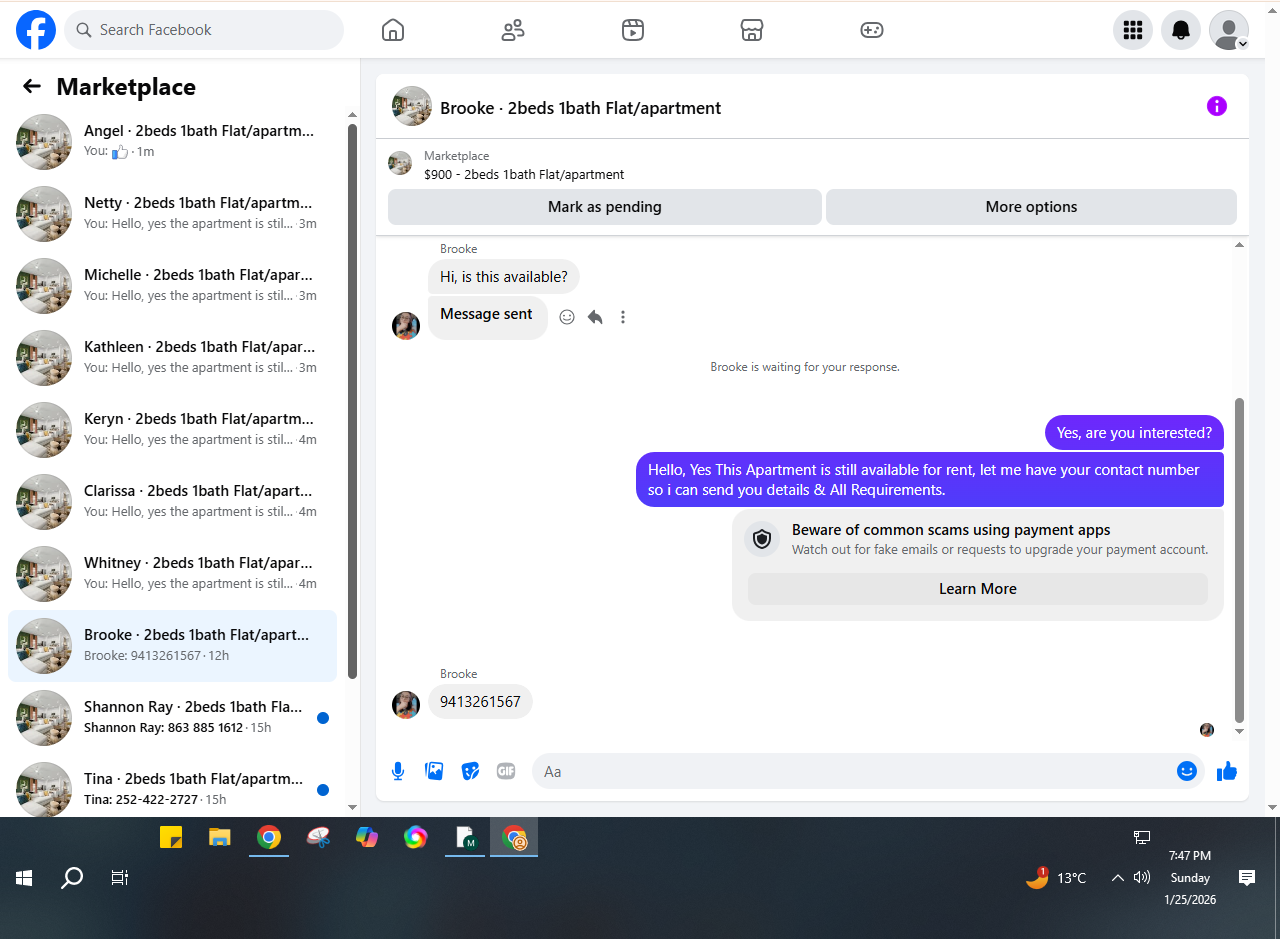The width and height of the screenshot is (1280, 939).
Task: Click the Aa message input field
Action: (868, 771)
